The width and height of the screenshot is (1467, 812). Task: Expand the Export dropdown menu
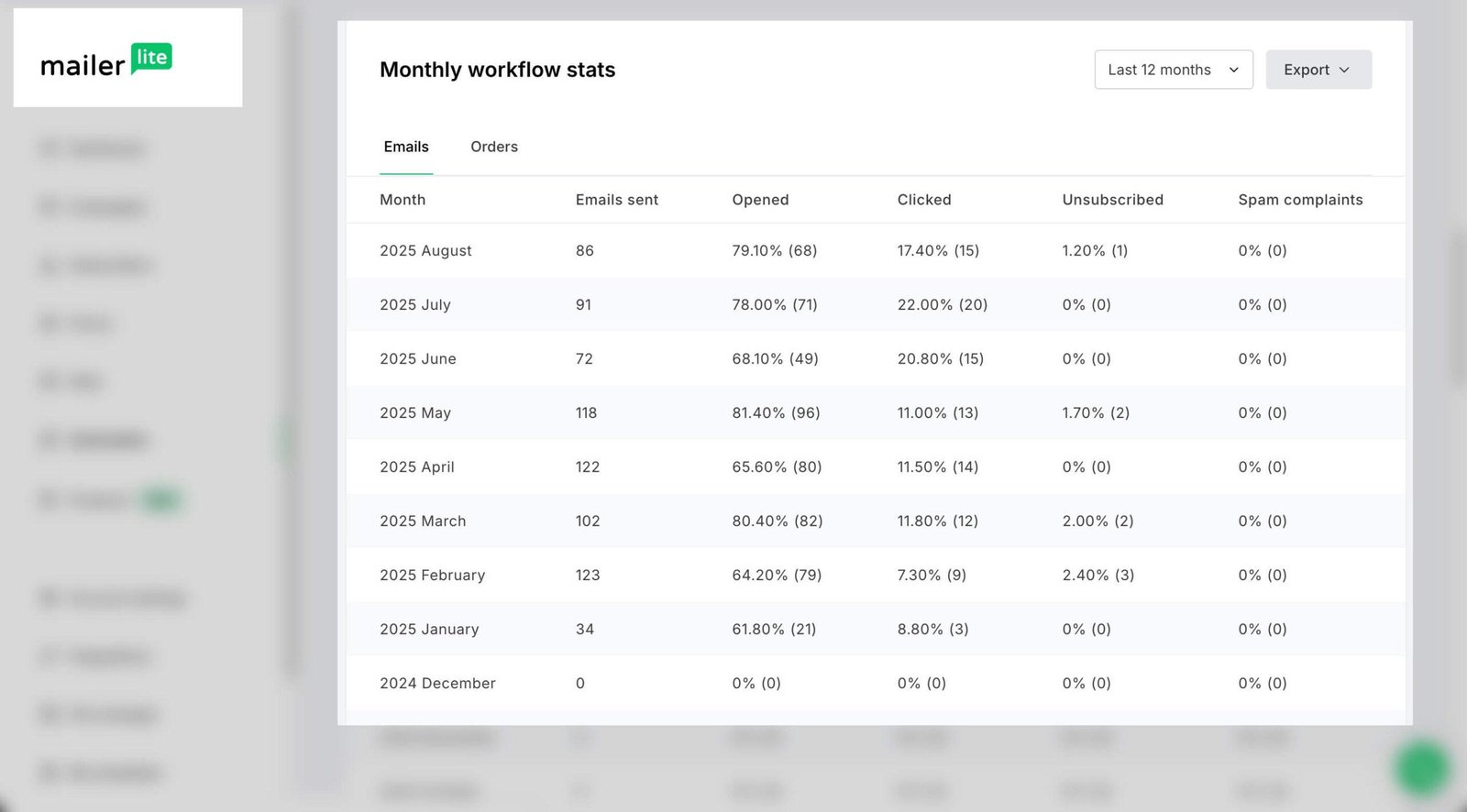click(x=1318, y=70)
